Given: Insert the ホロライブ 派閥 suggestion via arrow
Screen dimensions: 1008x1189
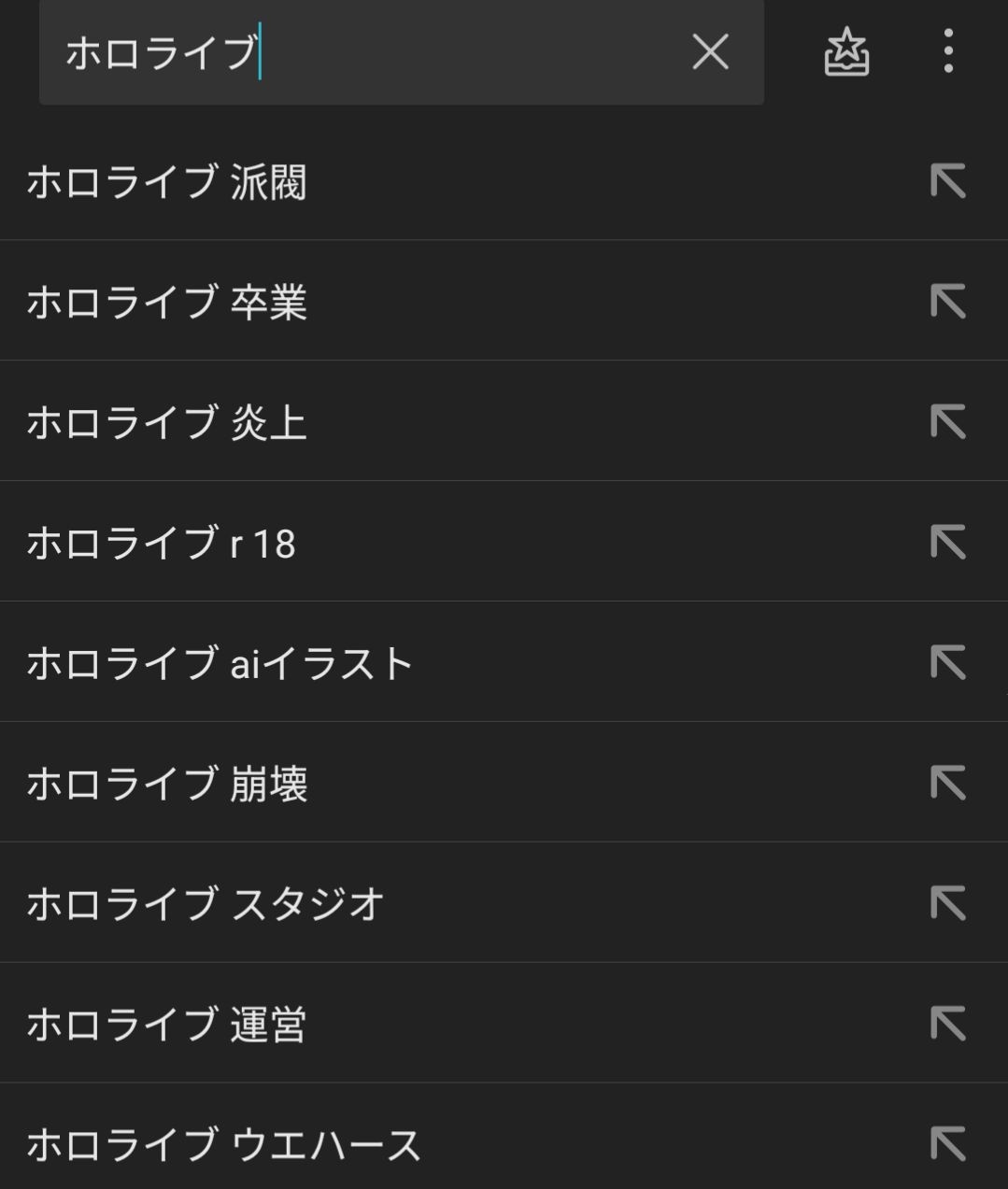Looking at the screenshot, I should pyautogui.click(x=947, y=181).
